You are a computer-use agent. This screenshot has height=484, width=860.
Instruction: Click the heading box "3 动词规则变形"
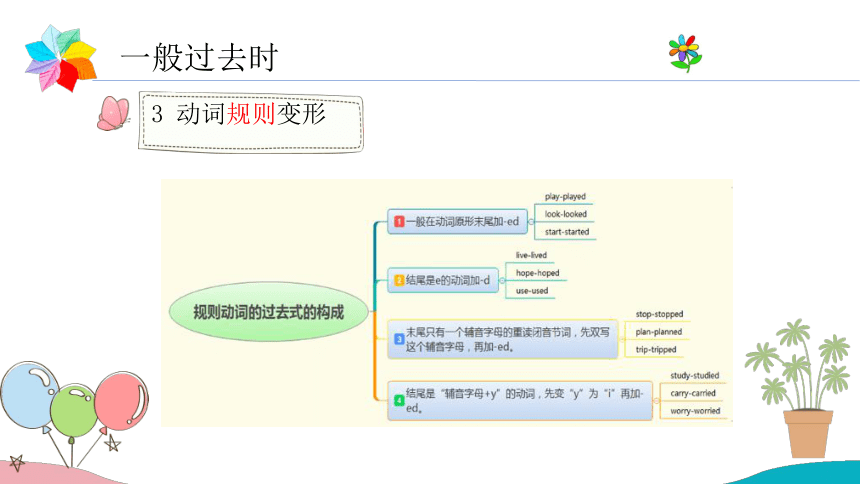coord(251,122)
